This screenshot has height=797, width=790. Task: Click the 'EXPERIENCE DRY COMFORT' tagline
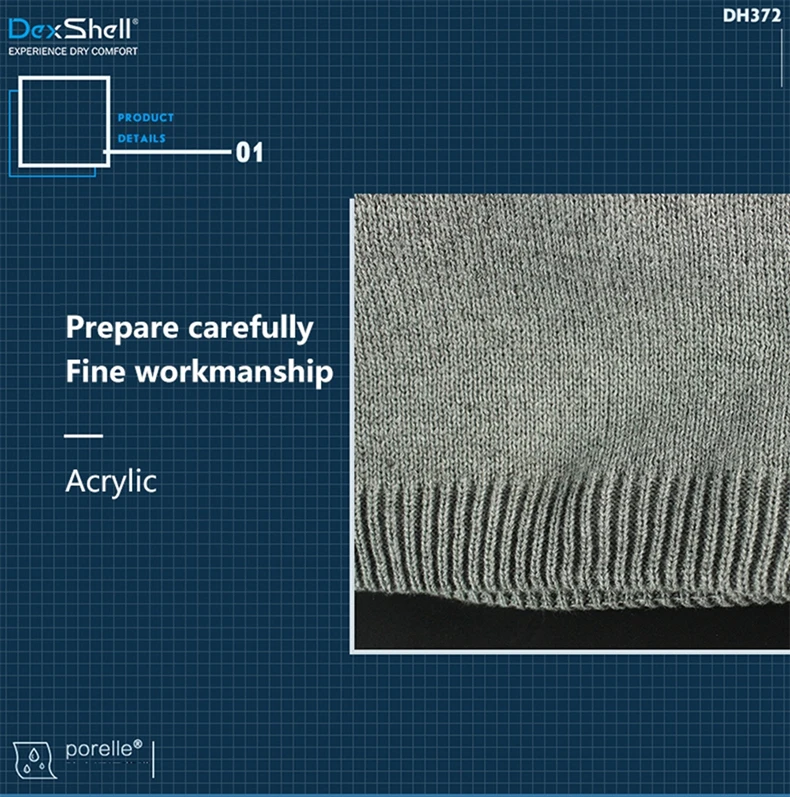tap(73, 51)
